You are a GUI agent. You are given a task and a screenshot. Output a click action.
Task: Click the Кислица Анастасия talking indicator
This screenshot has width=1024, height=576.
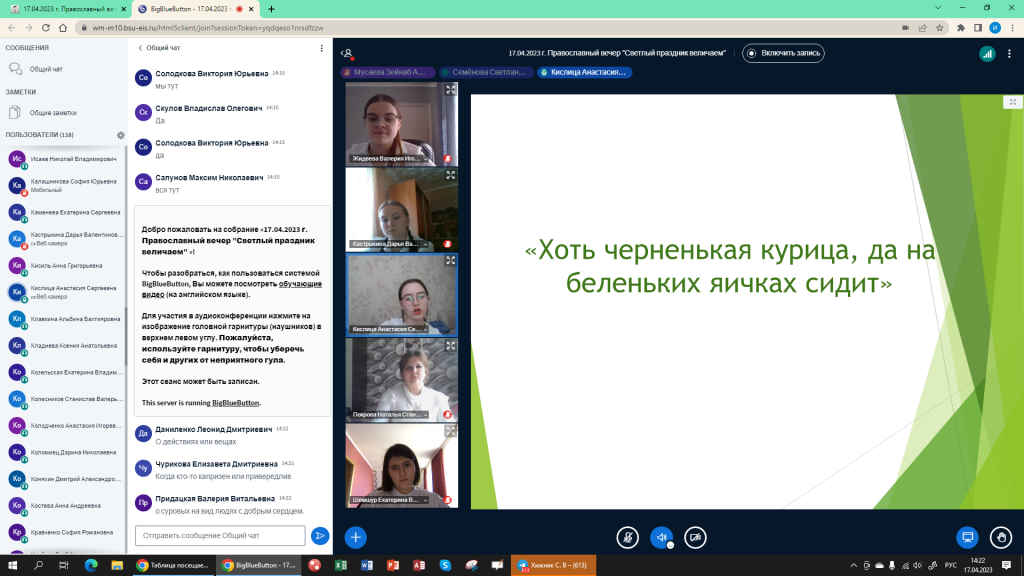pyautogui.click(x=583, y=72)
